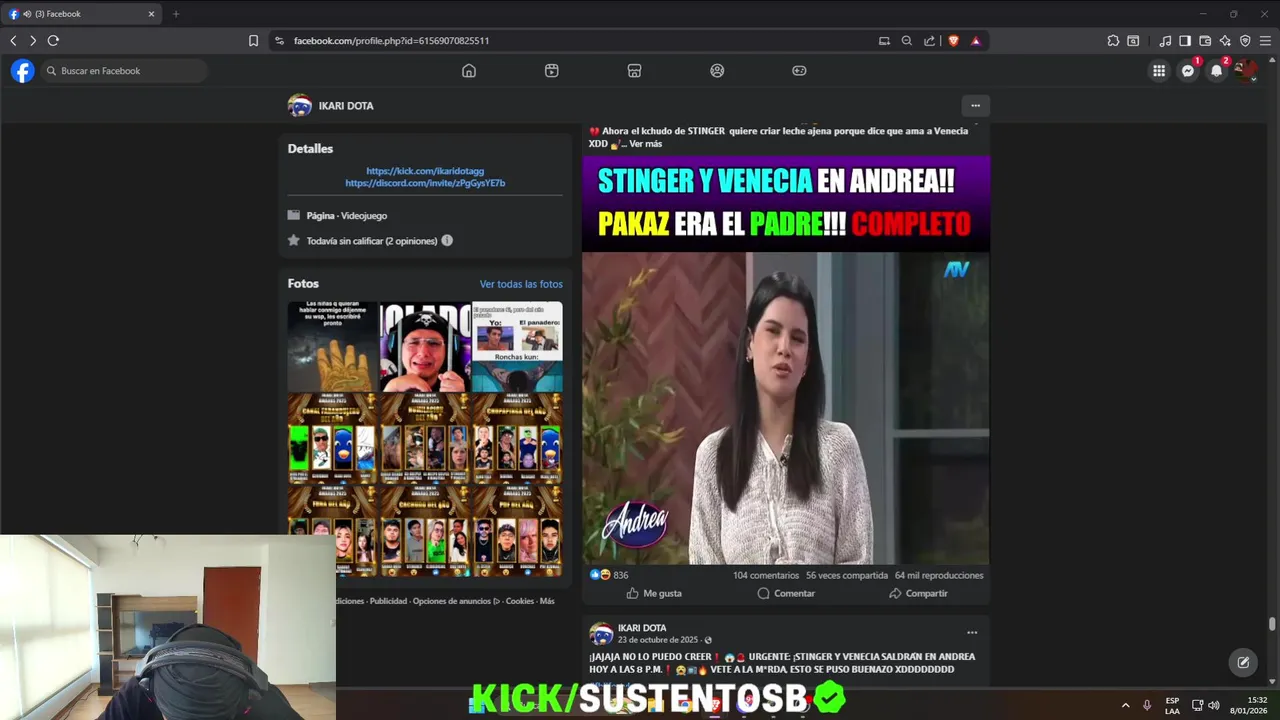Open the Gaming icon in top navigation
Screen dimensions: 1280x720
click(799, 71)
